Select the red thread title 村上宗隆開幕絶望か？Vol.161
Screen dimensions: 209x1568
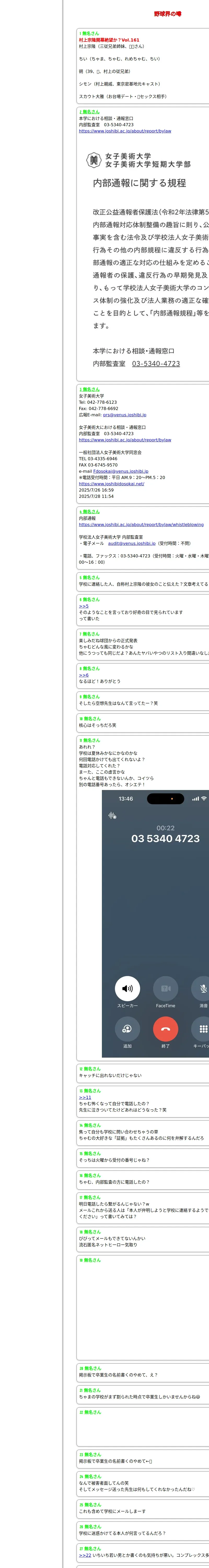tap(109, 40)
